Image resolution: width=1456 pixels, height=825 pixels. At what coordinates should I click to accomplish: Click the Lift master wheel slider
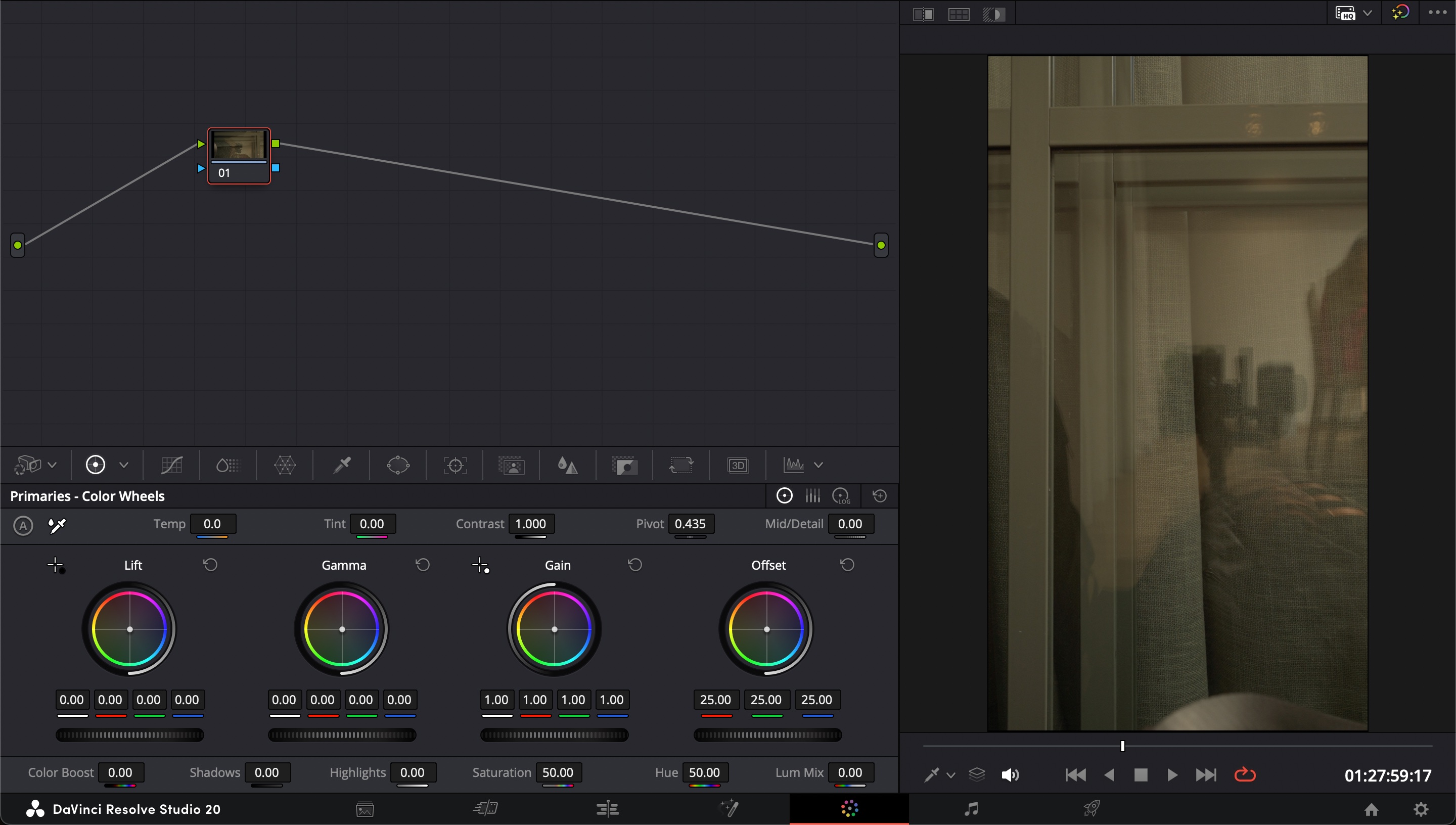(x=130, y=735)
